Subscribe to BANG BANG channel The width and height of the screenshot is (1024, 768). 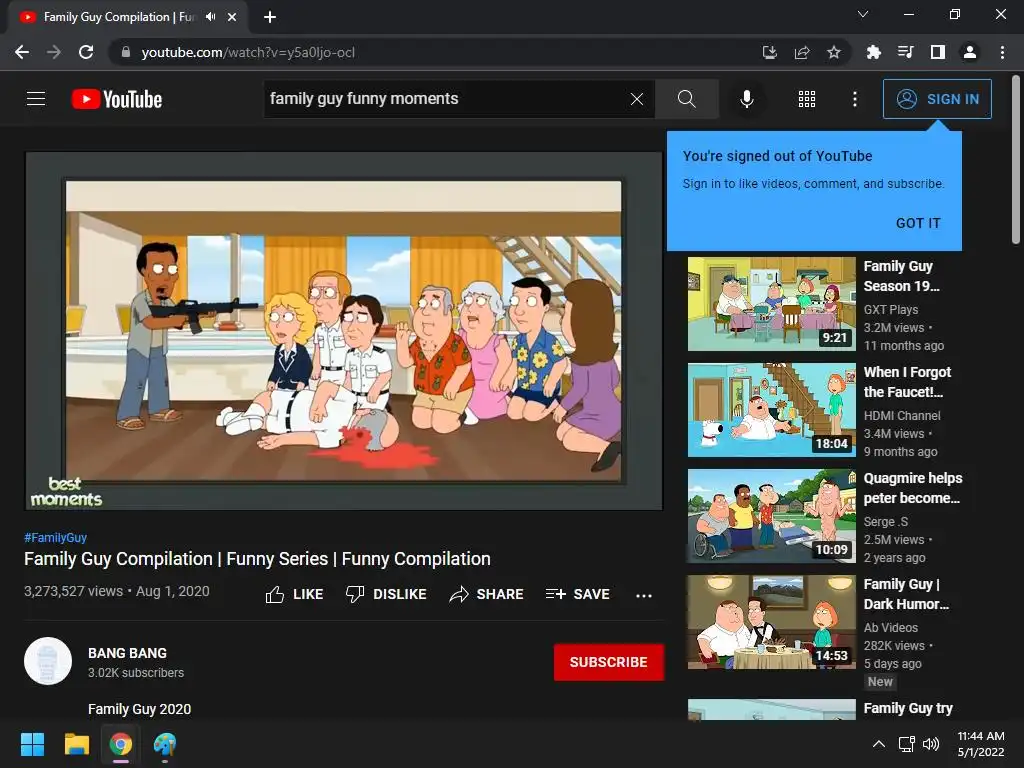tap(609, 662)
